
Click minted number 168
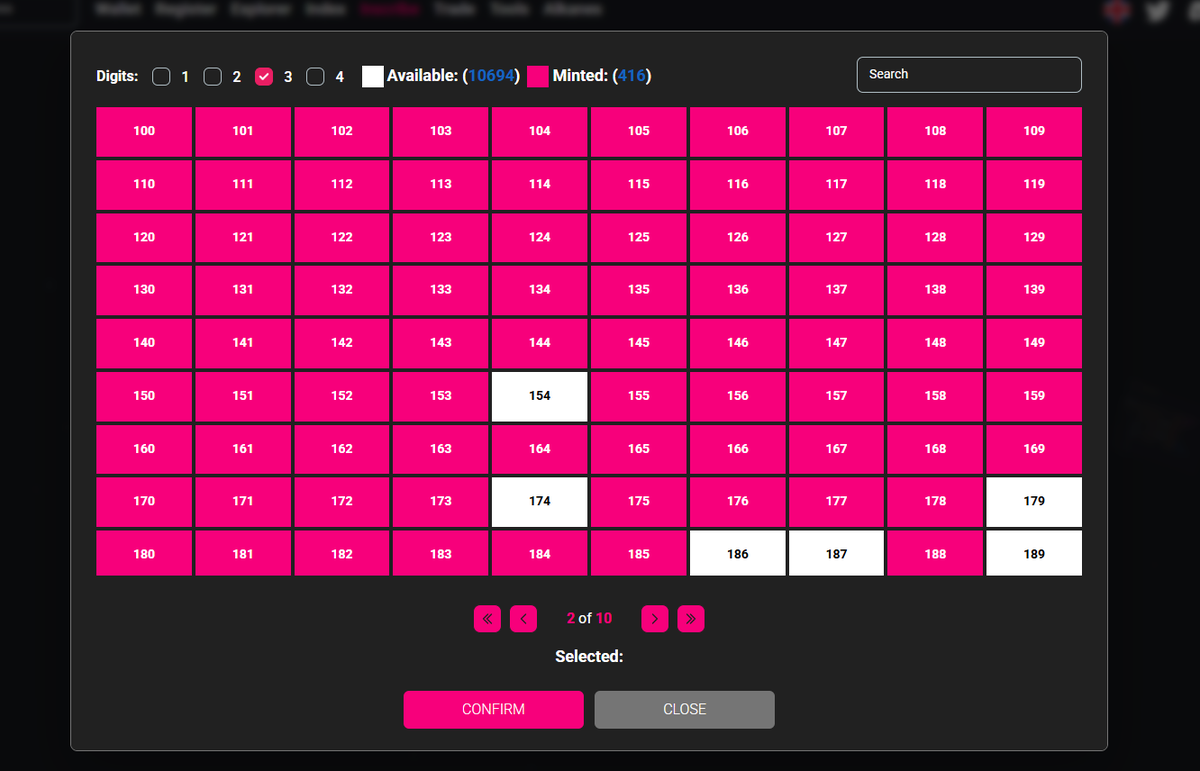[x=935, y=449]
